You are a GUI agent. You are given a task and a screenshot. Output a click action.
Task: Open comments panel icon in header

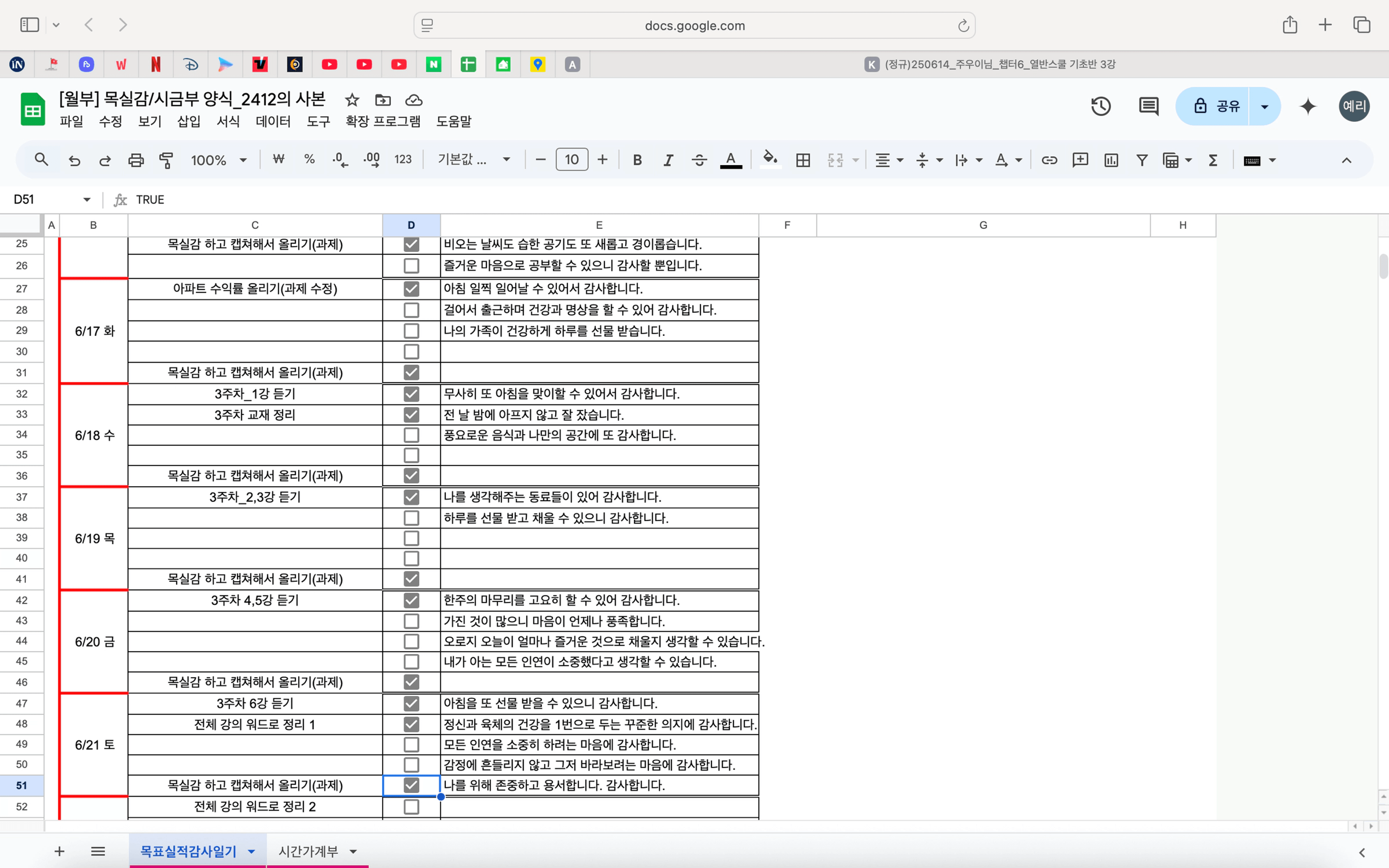[1148, 106]
